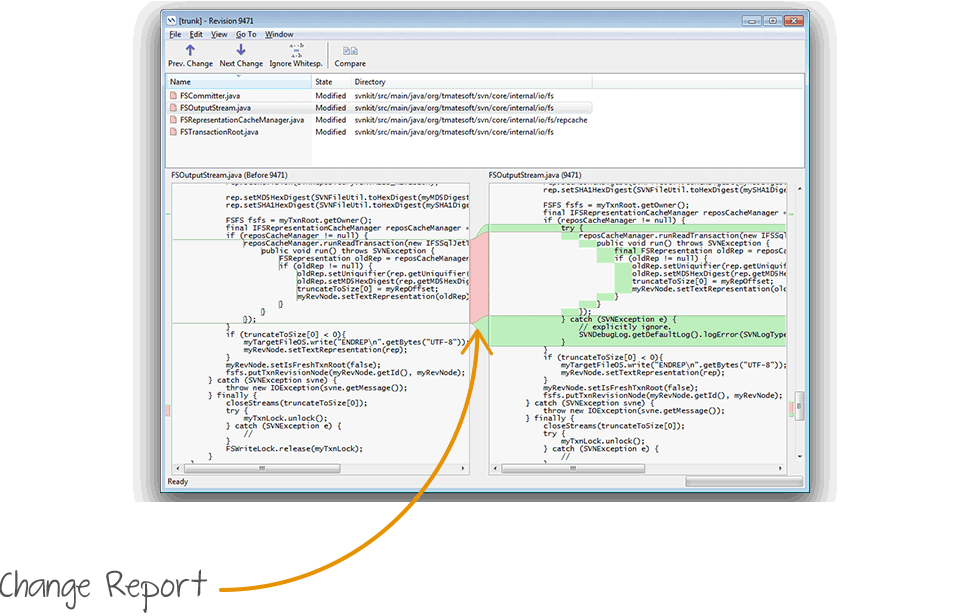960x616 pixels.
Task: Click the red deleted-block connector in diff gutter
Action: [478, 280]
